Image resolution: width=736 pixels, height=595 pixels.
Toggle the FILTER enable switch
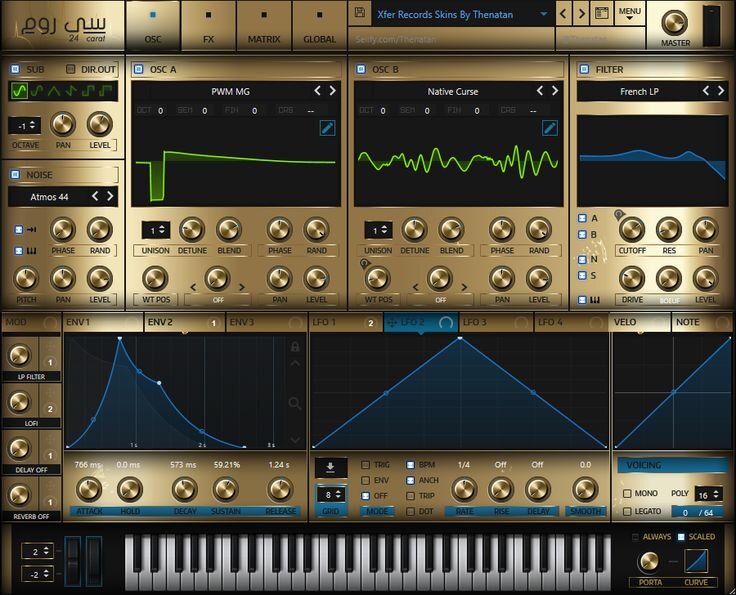click(x=584, y=69)
